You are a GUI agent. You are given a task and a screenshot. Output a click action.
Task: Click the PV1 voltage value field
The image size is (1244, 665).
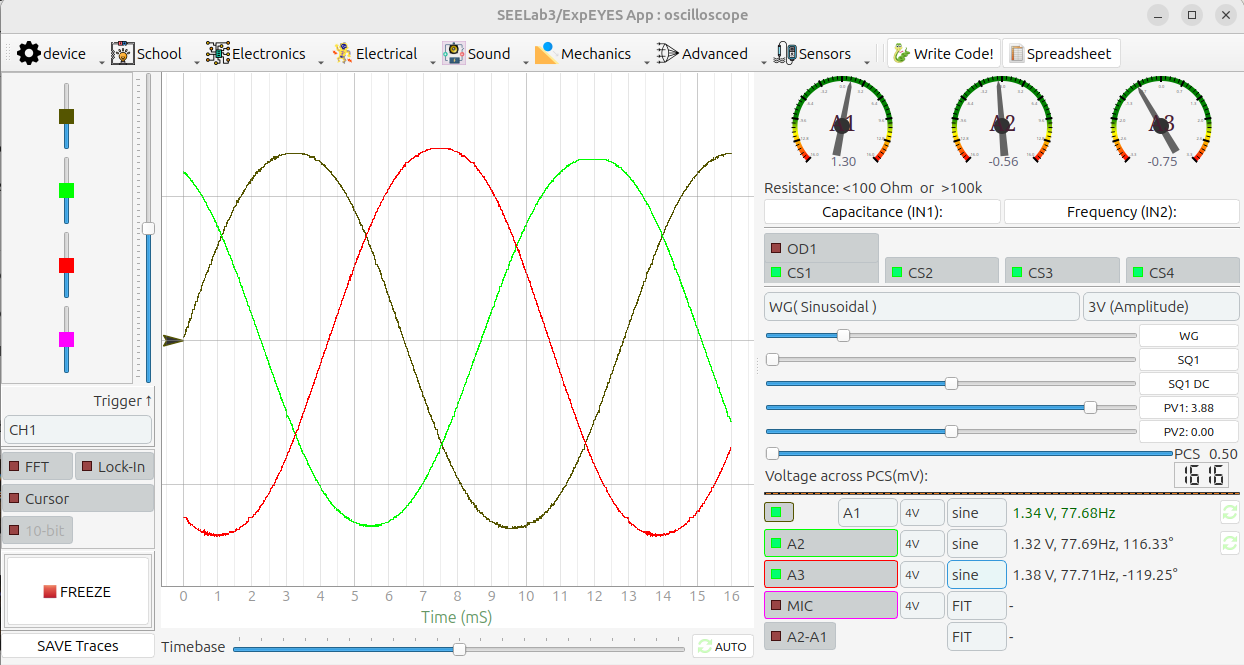[x=1188, y=408]
